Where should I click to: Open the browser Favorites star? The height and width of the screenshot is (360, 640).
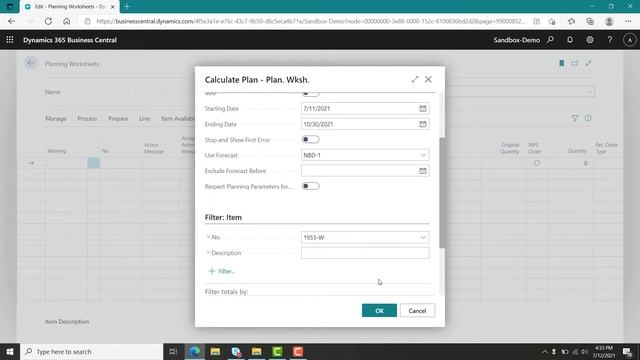(x=571, y=21)
